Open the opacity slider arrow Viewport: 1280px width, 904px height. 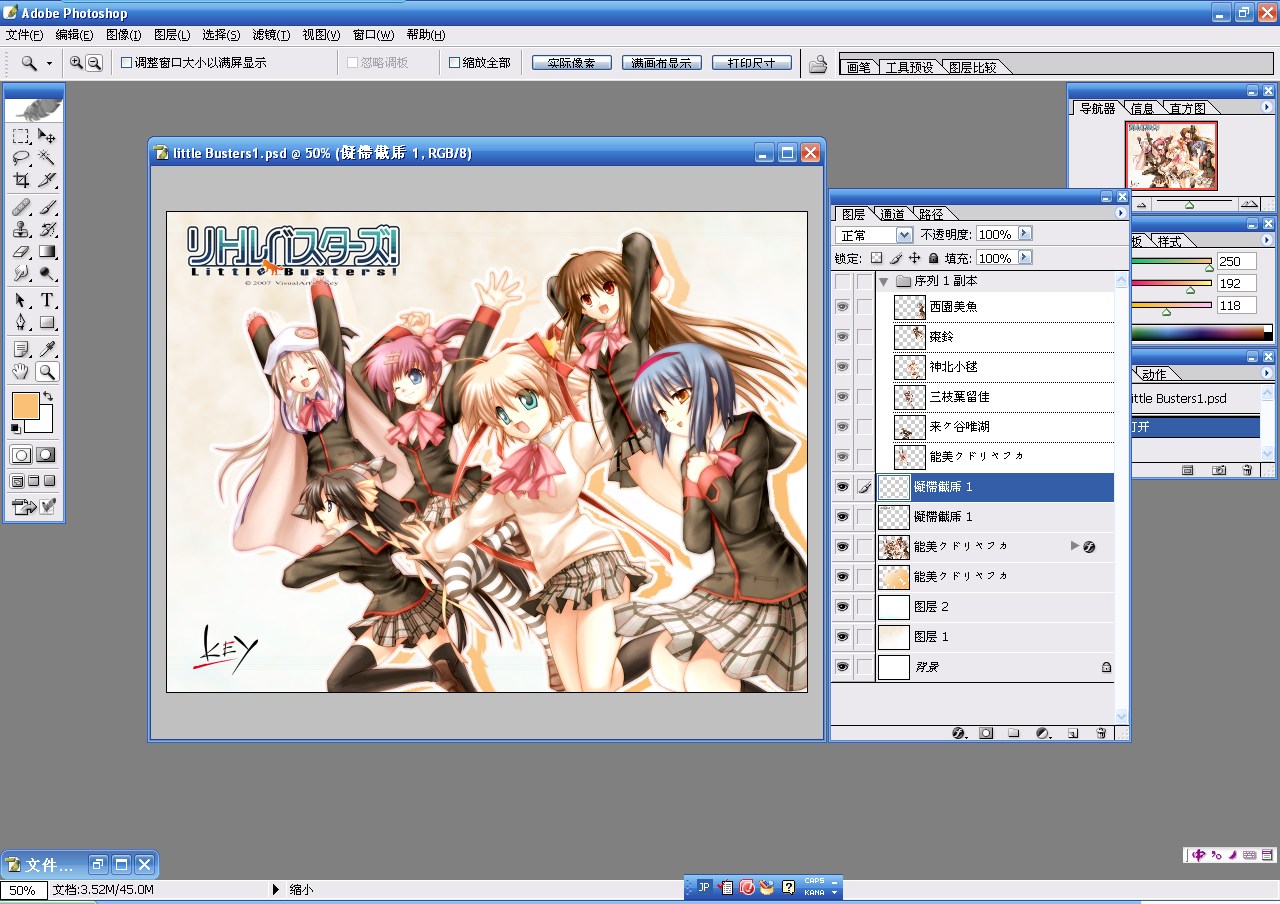coord(1024,234)
